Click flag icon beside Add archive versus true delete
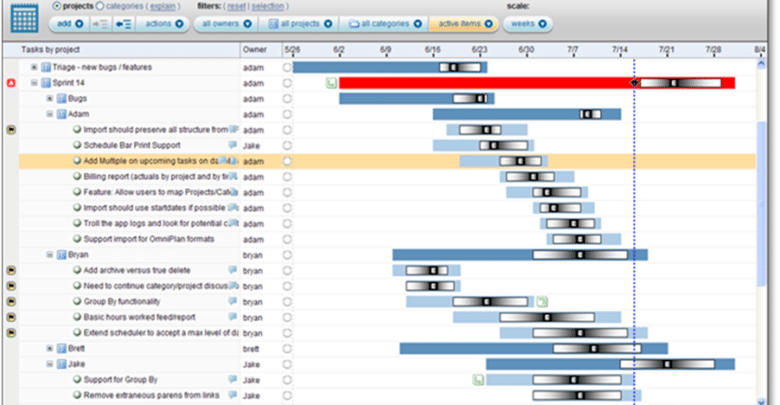 (x=11, y=271)
